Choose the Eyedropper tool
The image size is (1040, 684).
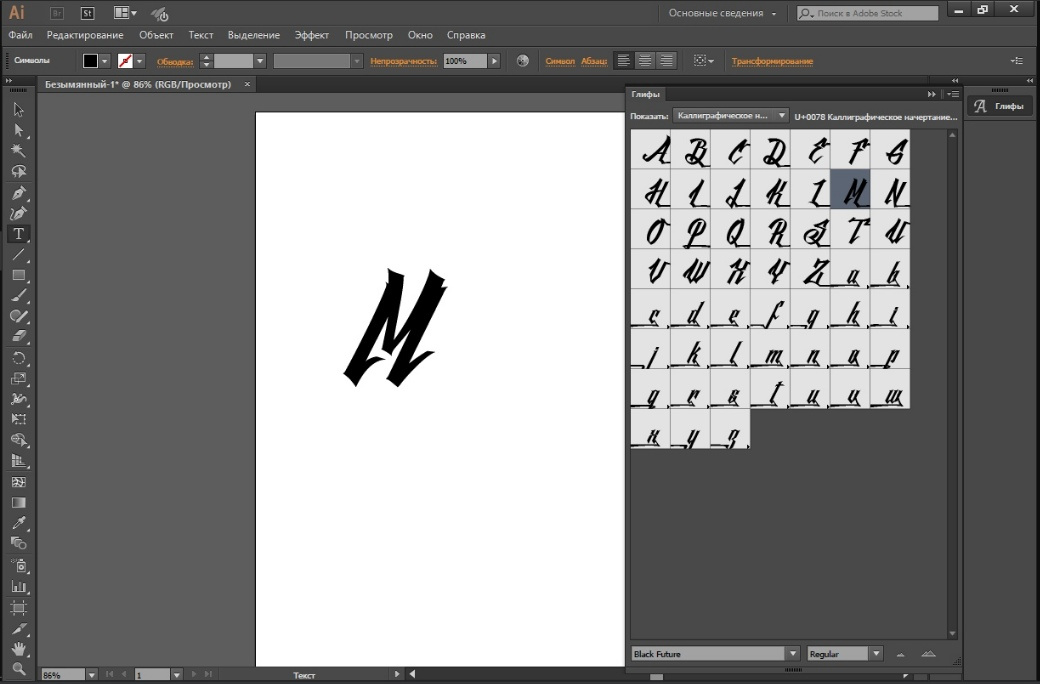[x=18, y=523]
